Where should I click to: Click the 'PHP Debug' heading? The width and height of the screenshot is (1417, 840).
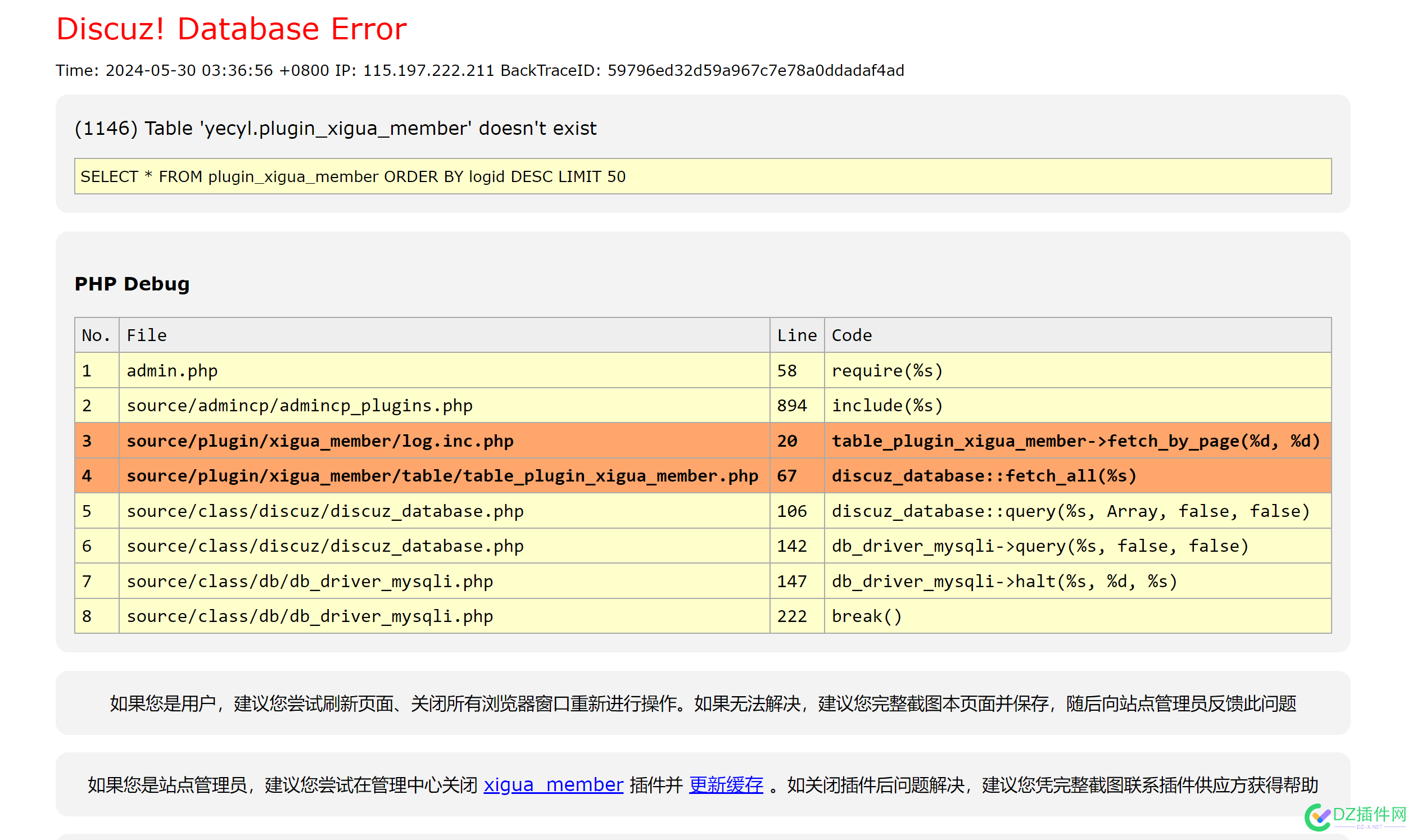pyautogui.click(x=132, y=284)
